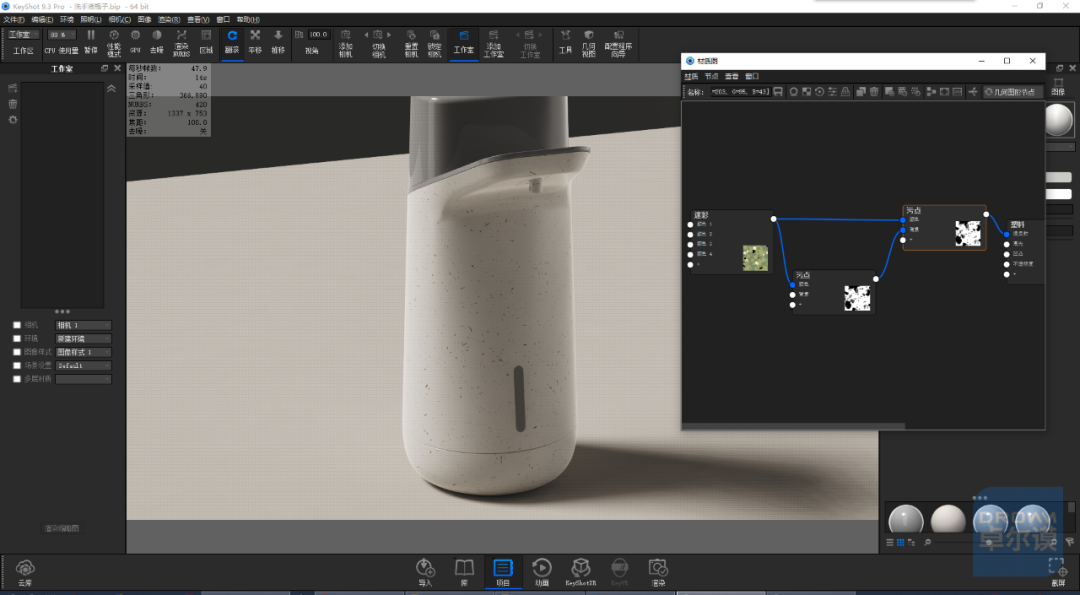The width and height of the screenshot is (1080, 595).
Task: Click the 添加相机 Add Camera button
Action: click(x=346, y=43)
